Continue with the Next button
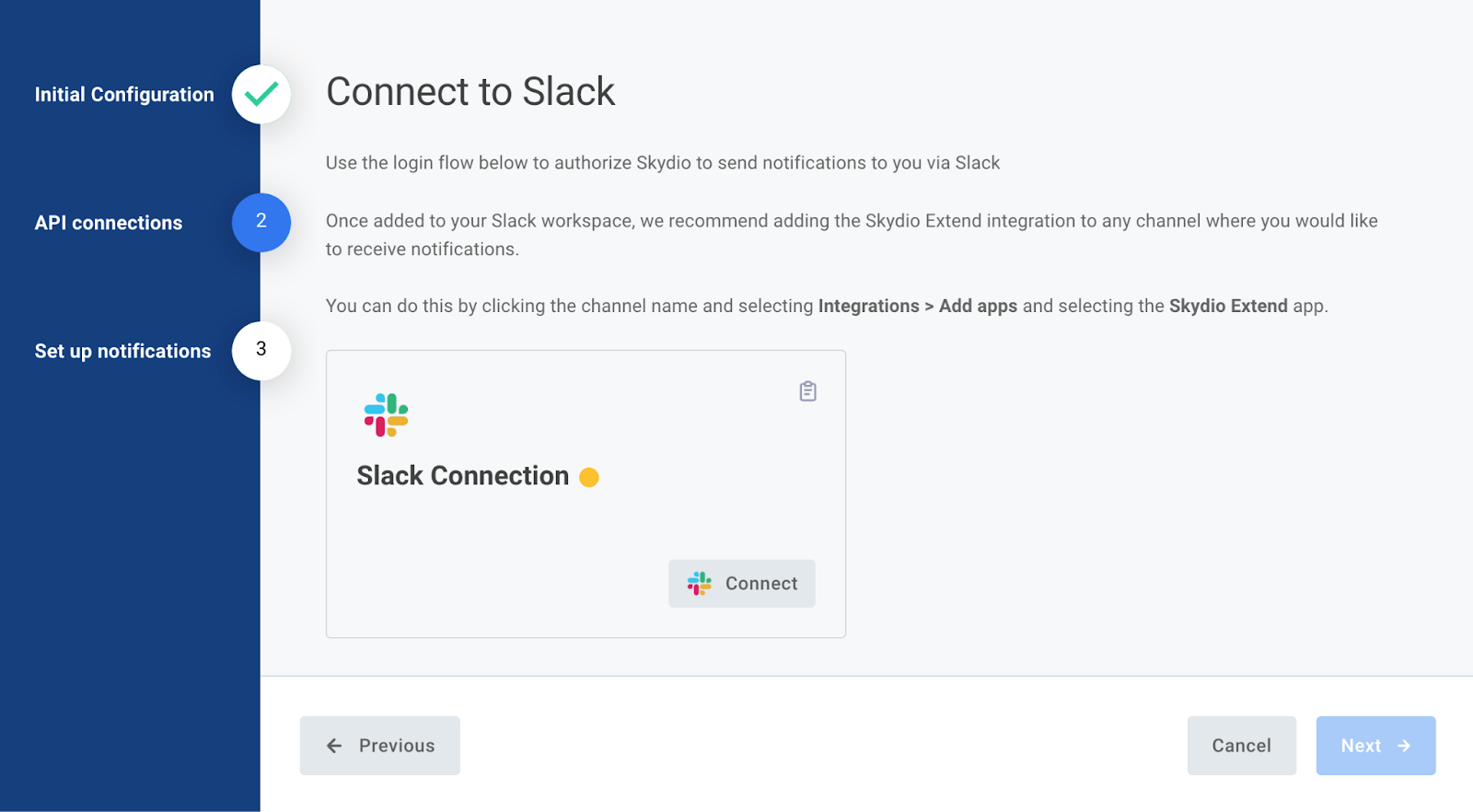The width and height of the screenshot is (1473, 812). pos(1375,746)
